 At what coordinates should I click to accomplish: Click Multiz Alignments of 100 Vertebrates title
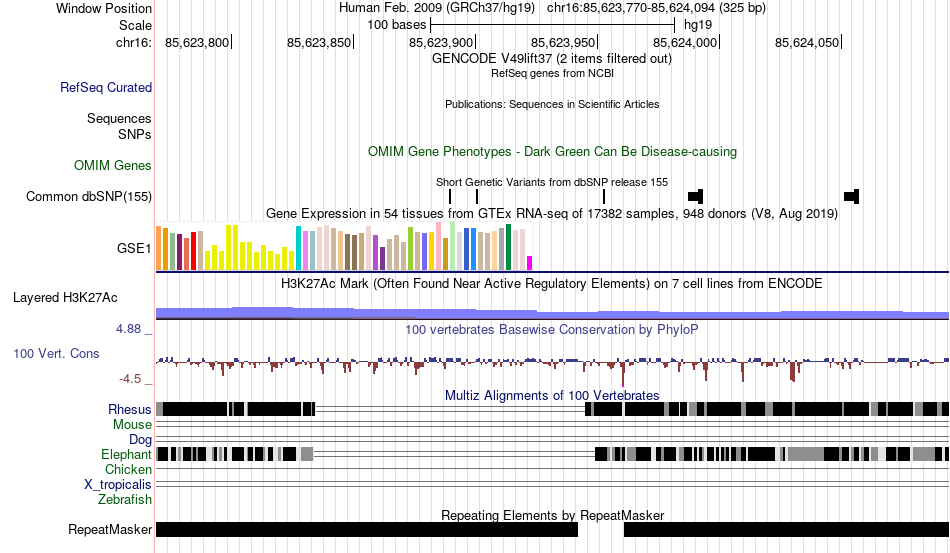[x=552, y=396]
